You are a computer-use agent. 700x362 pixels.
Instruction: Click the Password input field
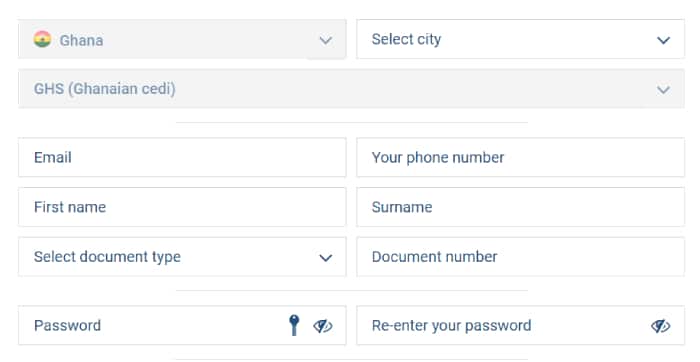pos(182,325)
